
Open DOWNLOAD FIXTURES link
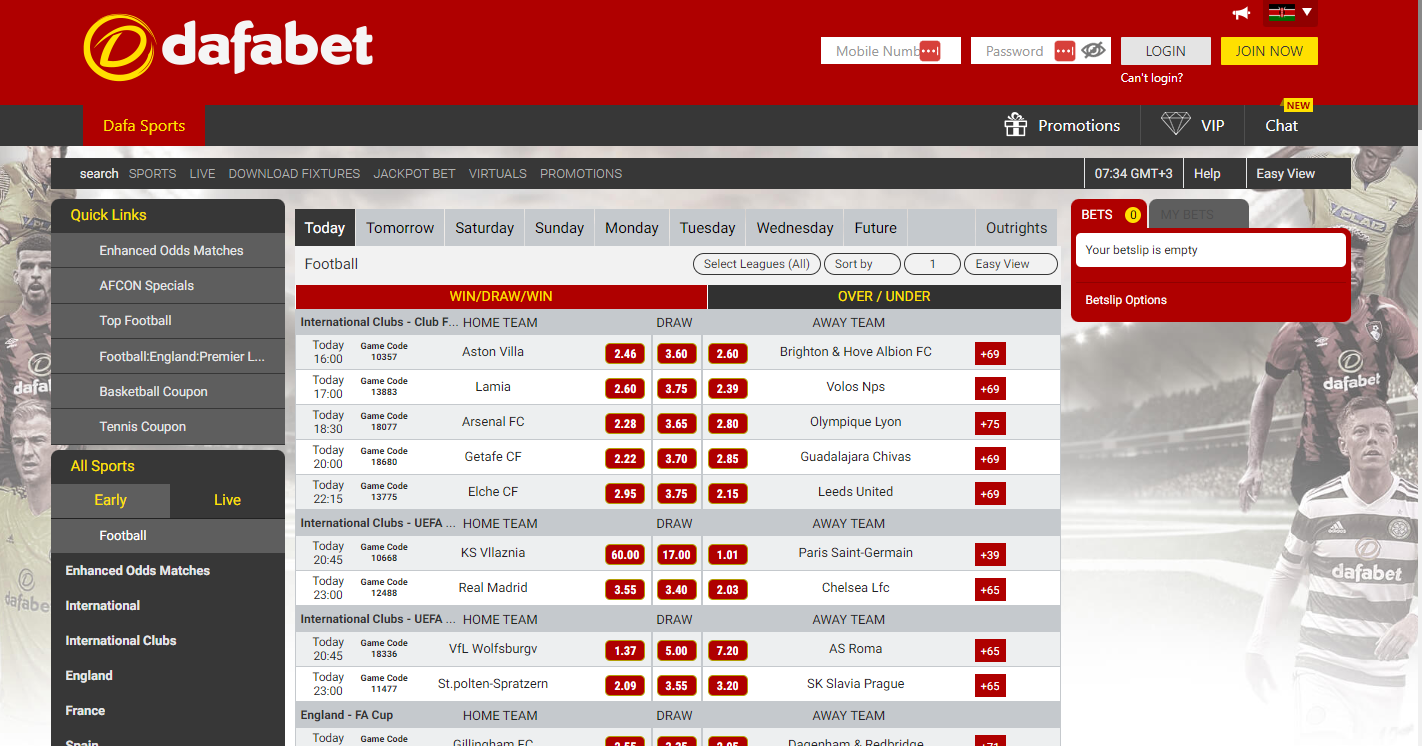pos(294,173)
